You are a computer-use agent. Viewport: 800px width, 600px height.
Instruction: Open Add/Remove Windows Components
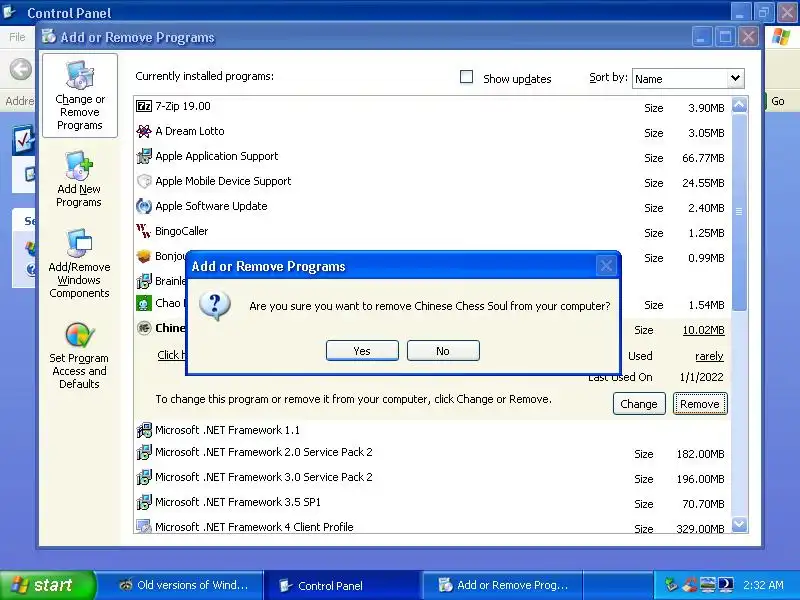coord(79,264)
